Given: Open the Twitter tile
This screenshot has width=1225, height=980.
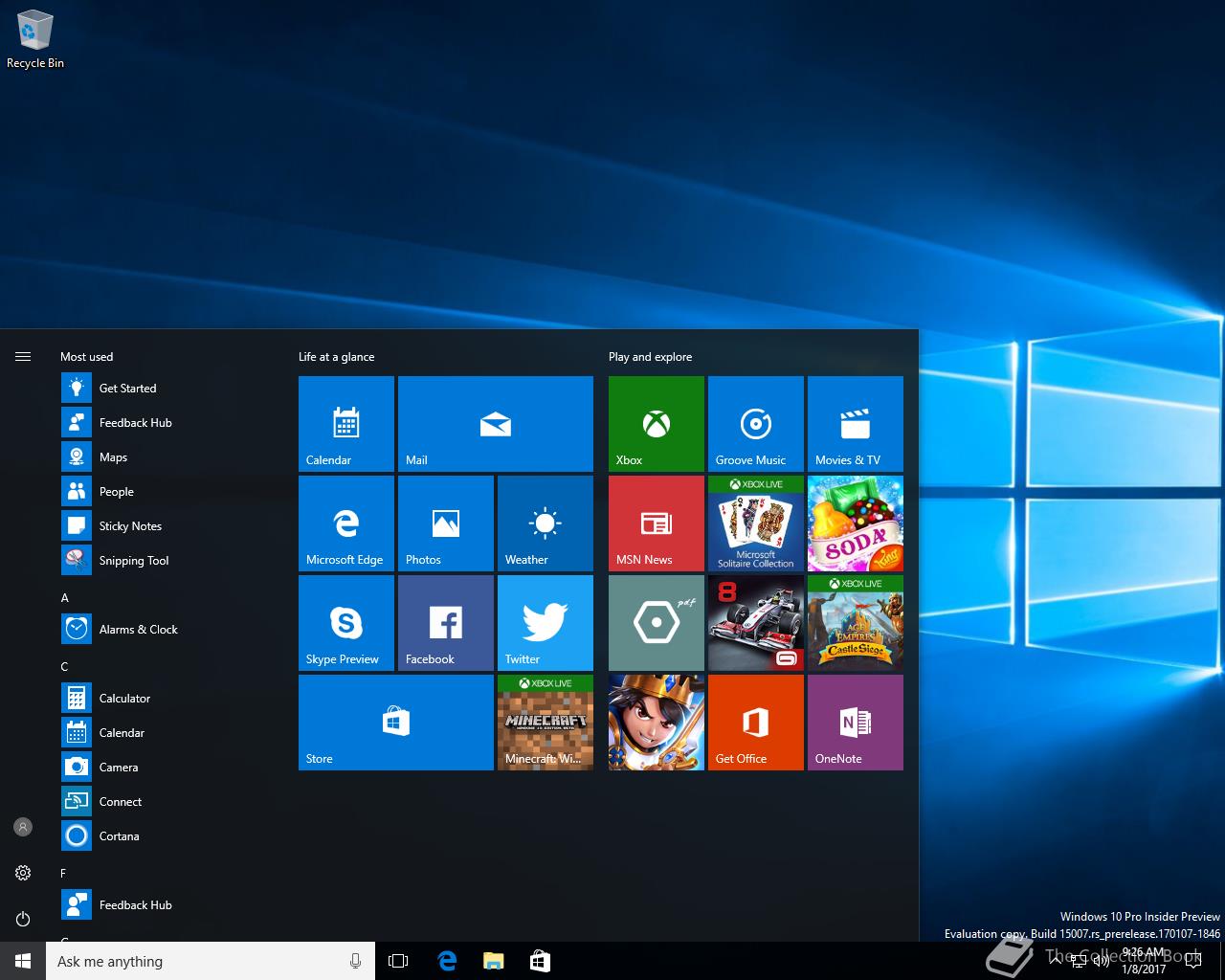Looking at the screenshot, I should tap(546, 623).
